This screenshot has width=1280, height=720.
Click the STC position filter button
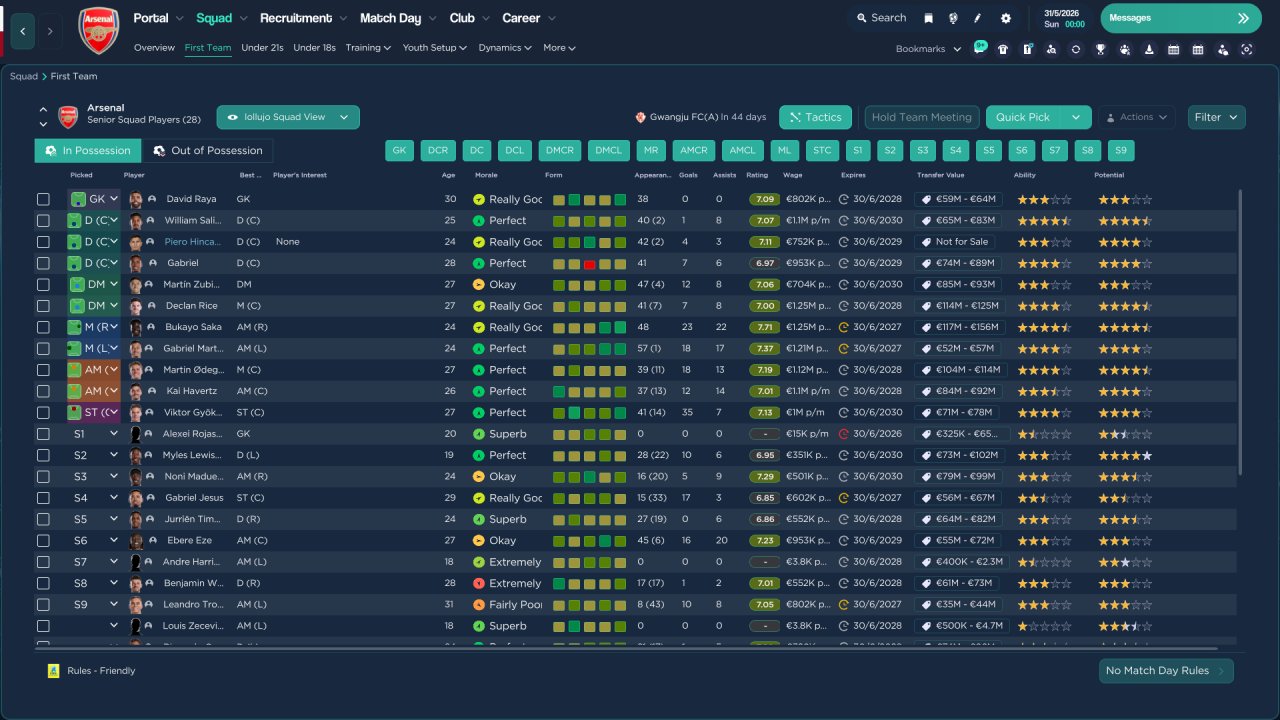point(821,151)
